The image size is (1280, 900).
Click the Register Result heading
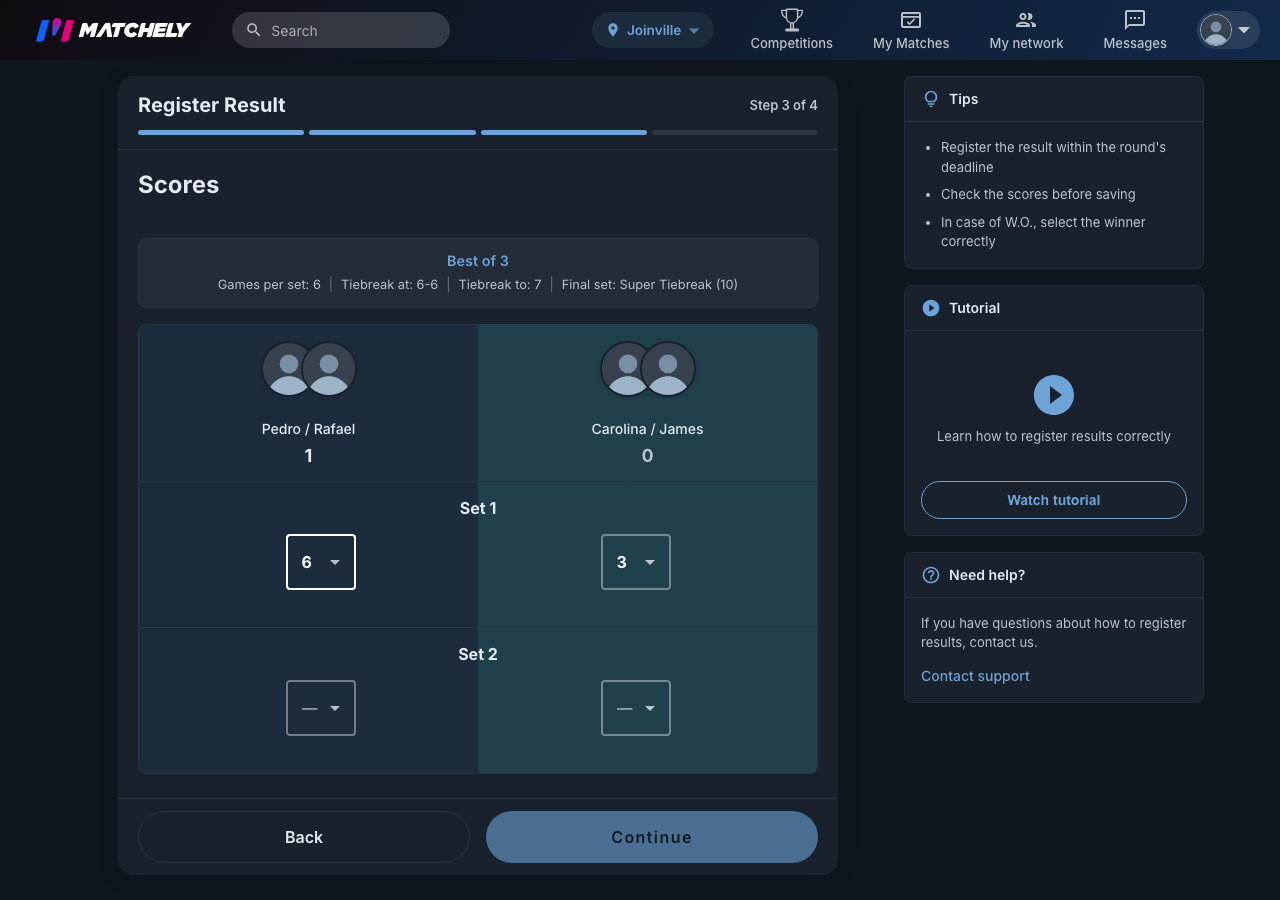212,105
